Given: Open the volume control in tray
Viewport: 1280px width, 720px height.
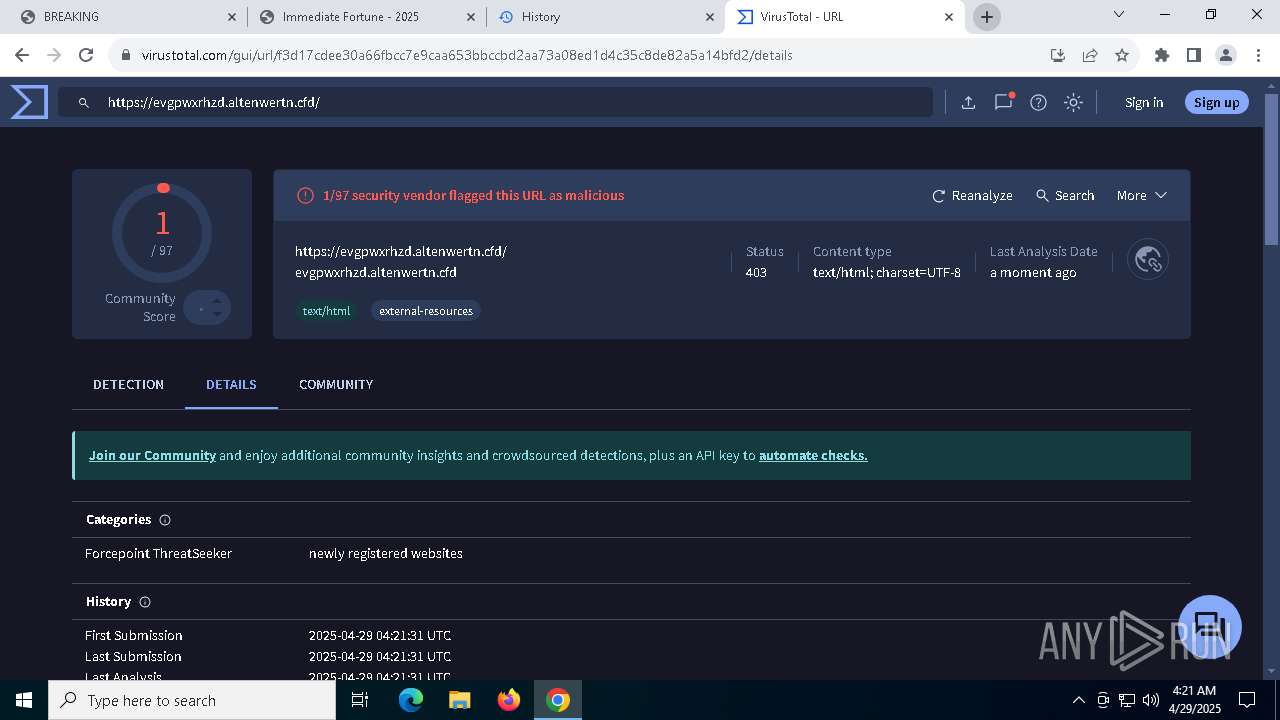Looking at the screenshot, I should click(1151, 700).
